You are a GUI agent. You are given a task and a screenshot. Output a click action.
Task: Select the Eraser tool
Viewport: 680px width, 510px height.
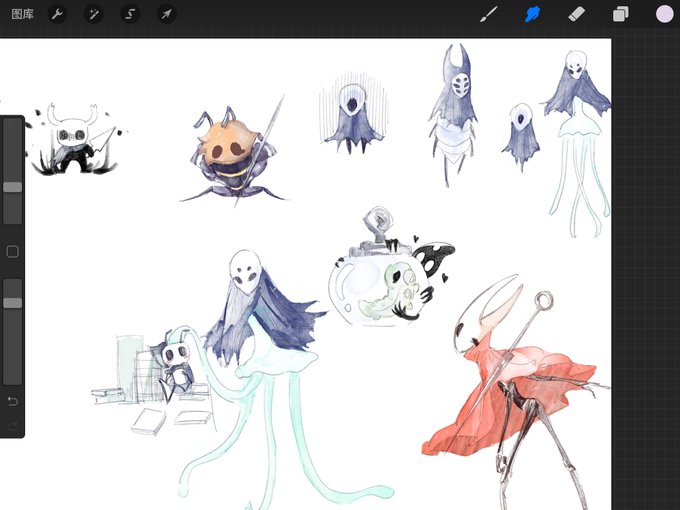click(577, 14)
